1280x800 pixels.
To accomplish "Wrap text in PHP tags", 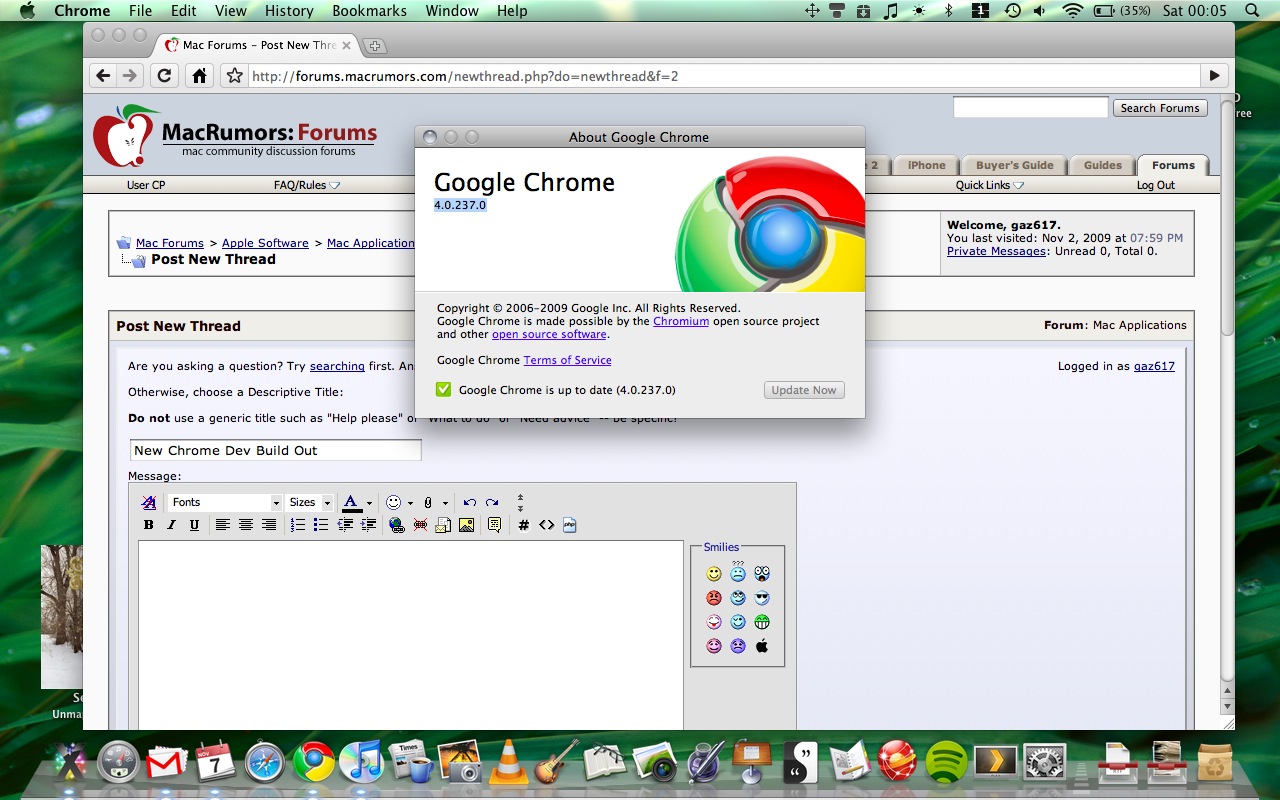I will [570, 524].
